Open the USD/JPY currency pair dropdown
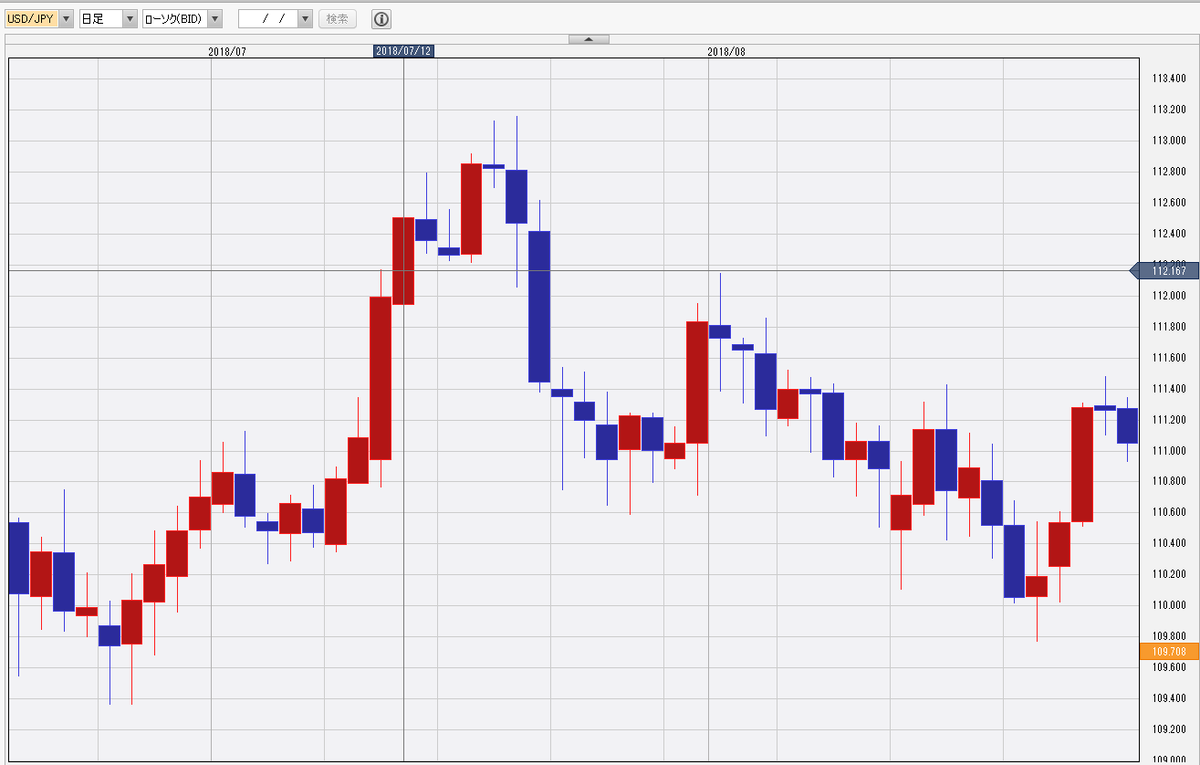Screen dimensions: 1200x765 click(39, 19)
